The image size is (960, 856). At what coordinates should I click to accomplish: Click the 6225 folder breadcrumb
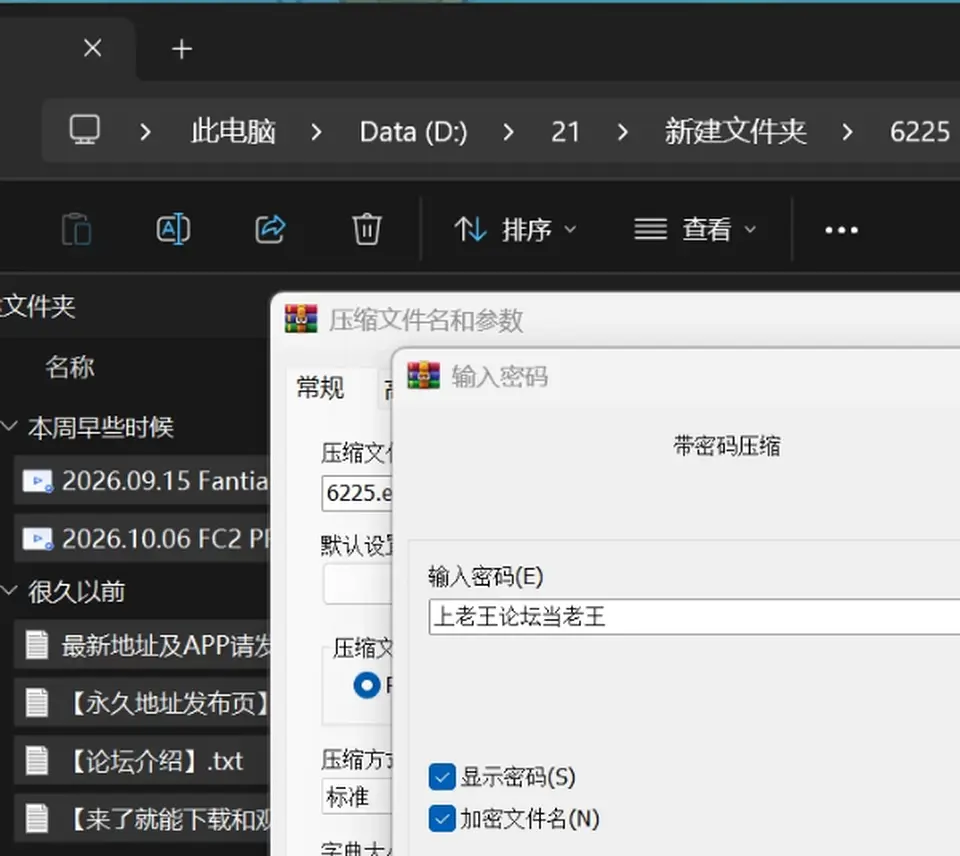920,132
